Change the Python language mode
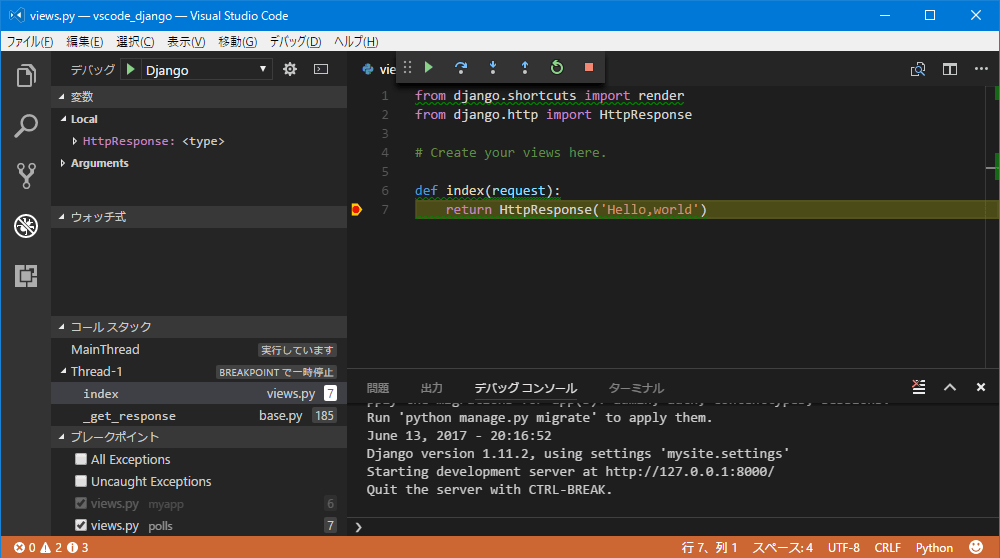The width and height of the screenshot is (1000, 558). (x=934, y=548)
